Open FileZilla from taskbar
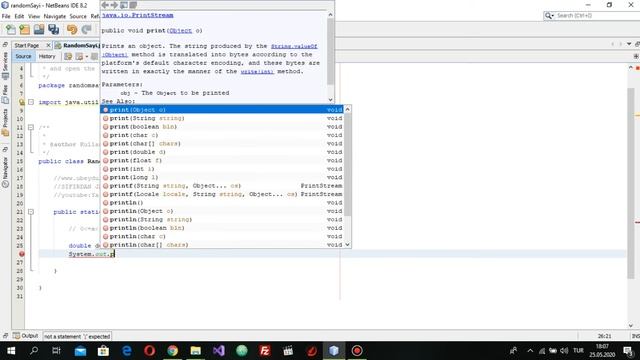The width and height of the screenshot is (640, 360). (264, 351)
